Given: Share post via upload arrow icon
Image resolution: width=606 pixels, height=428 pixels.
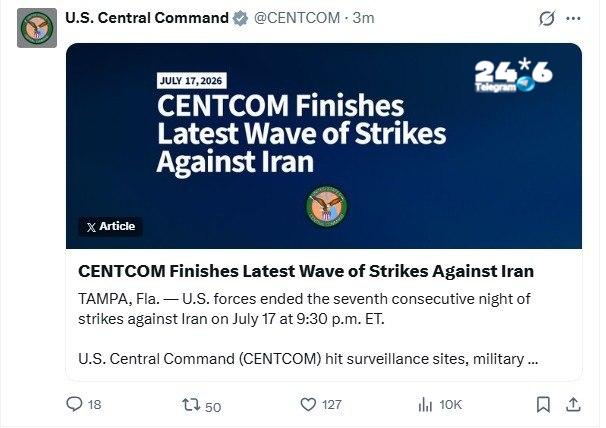Looking at the screenshot, I should pos(574,404).
